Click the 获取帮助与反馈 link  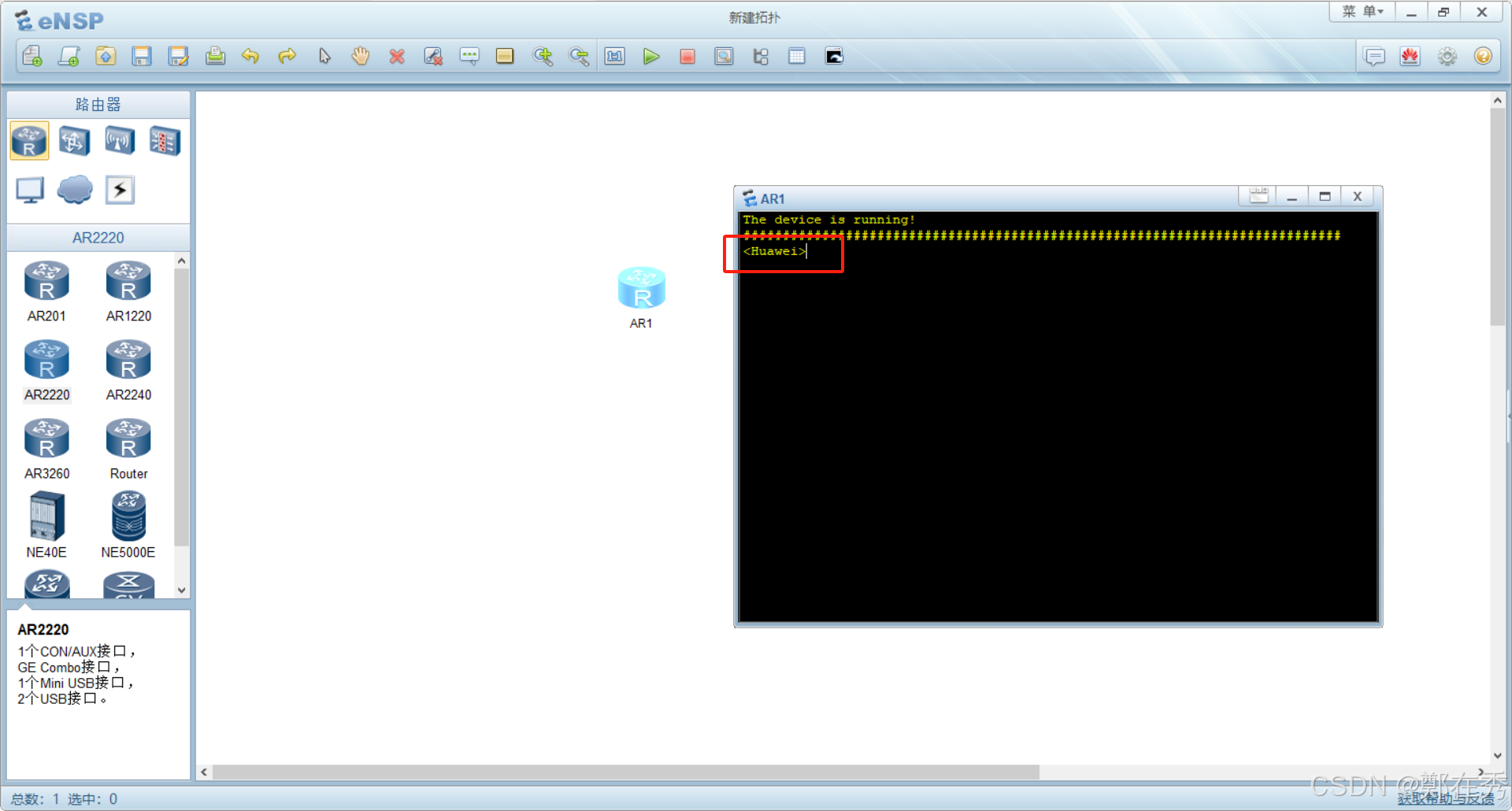[x=1446, y=798]
